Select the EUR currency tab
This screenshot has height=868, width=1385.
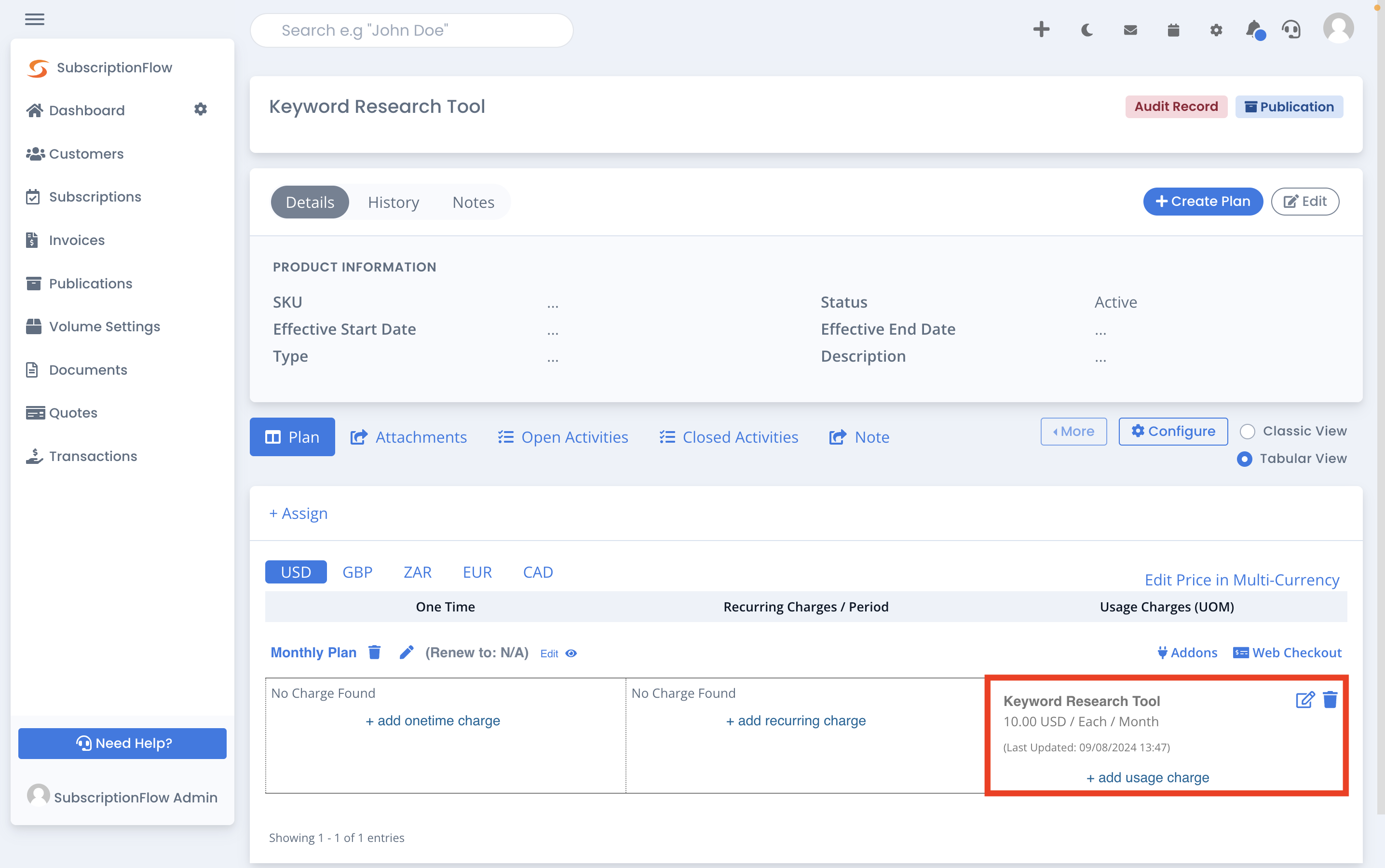[x=477, y=572]
